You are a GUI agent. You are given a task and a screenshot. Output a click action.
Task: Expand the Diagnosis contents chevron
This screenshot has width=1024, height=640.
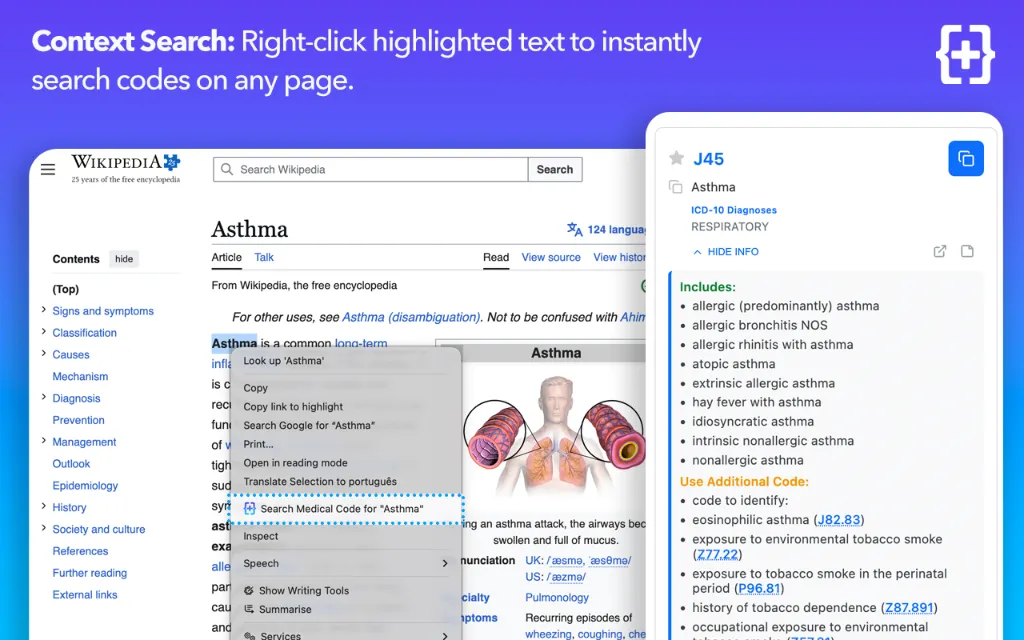coord(44,398)
